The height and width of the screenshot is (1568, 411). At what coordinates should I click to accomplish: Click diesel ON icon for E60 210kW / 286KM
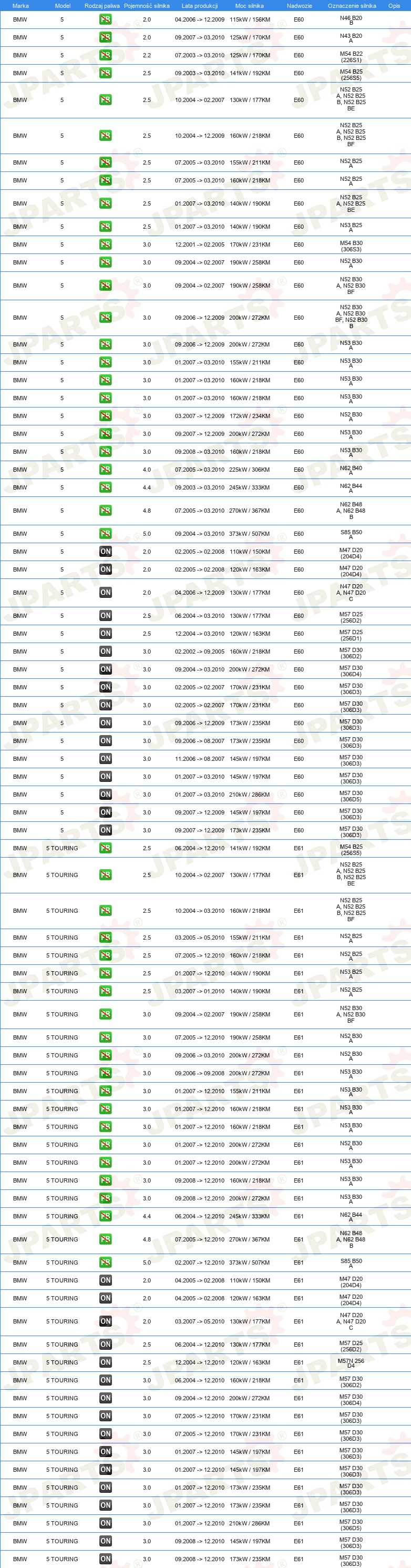pos(105,795)
